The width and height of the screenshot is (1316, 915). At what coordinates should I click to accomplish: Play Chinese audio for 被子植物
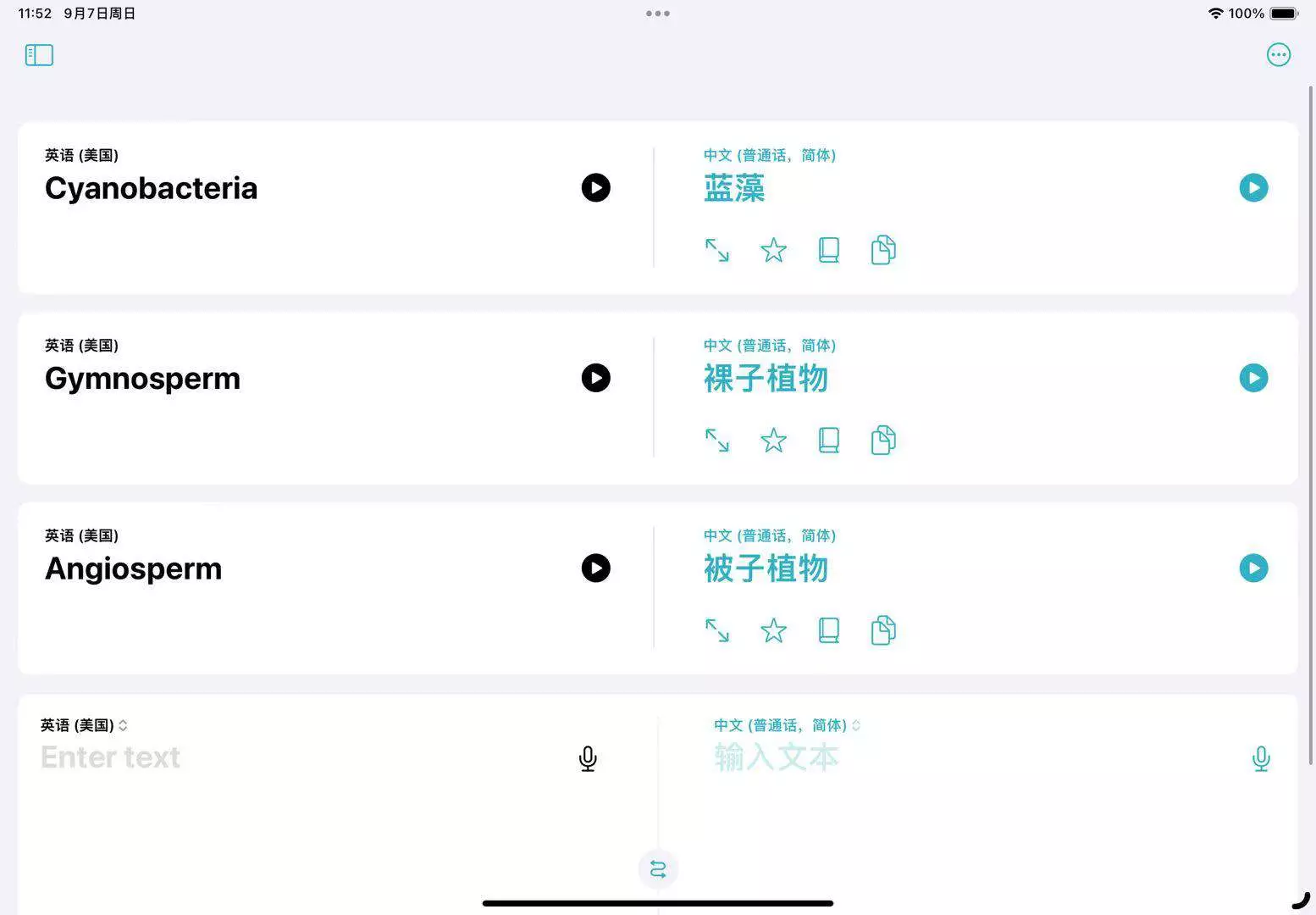(1253, 568)
